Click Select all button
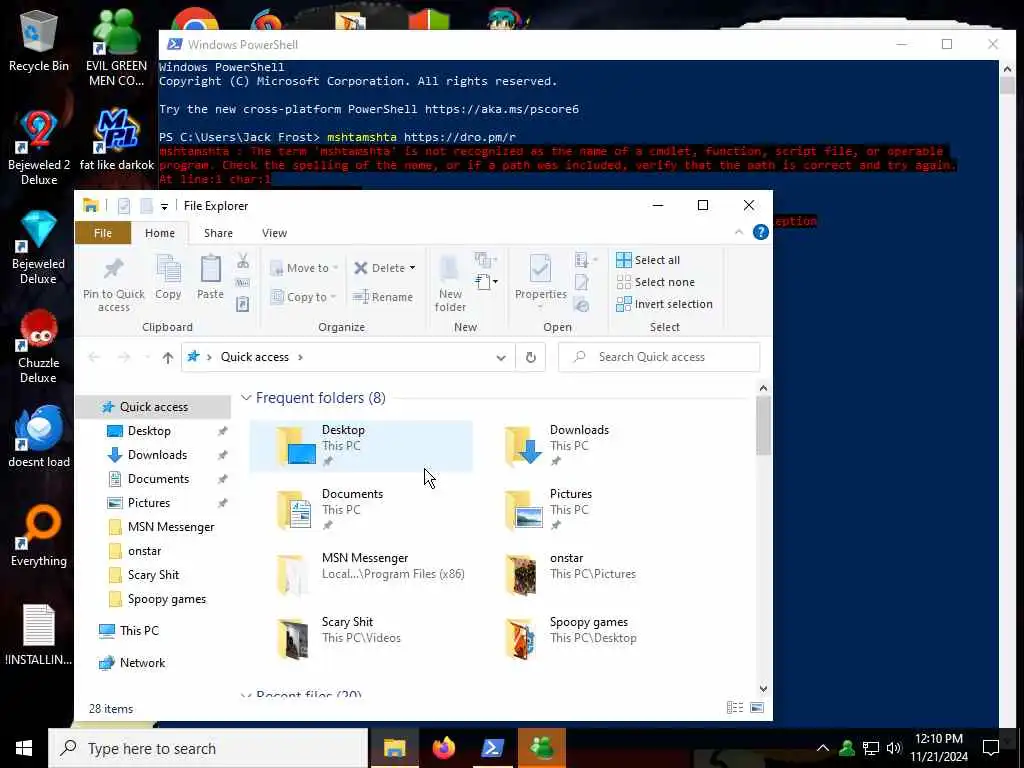The width and height of the screenshot is (1024, 768). 648,260
